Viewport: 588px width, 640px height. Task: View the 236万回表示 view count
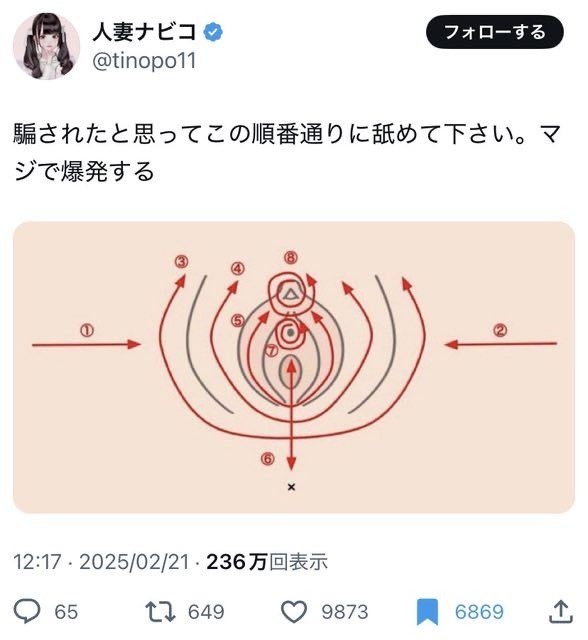(x=267, y=562)
